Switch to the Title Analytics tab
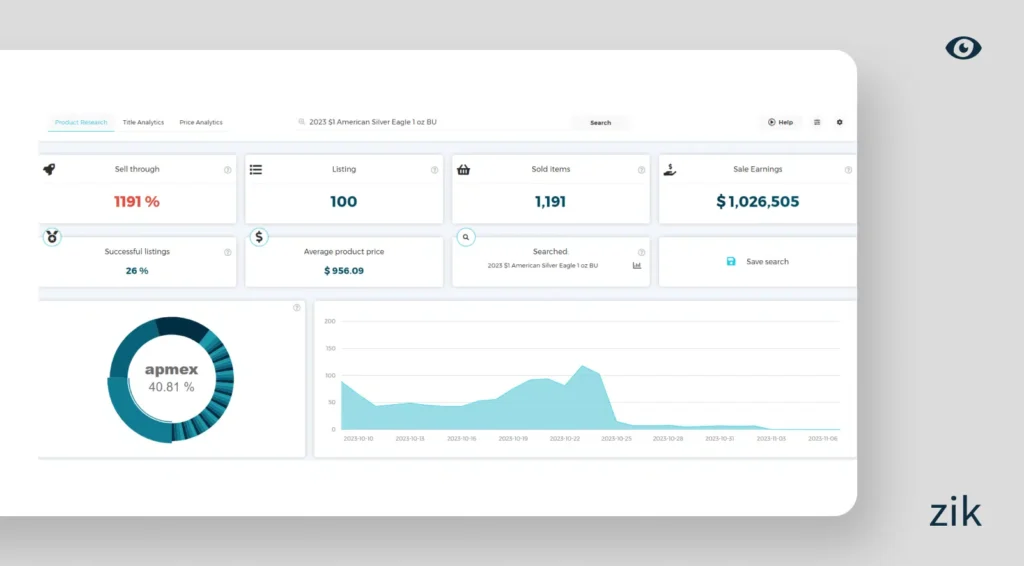 [x=143, y=122]
